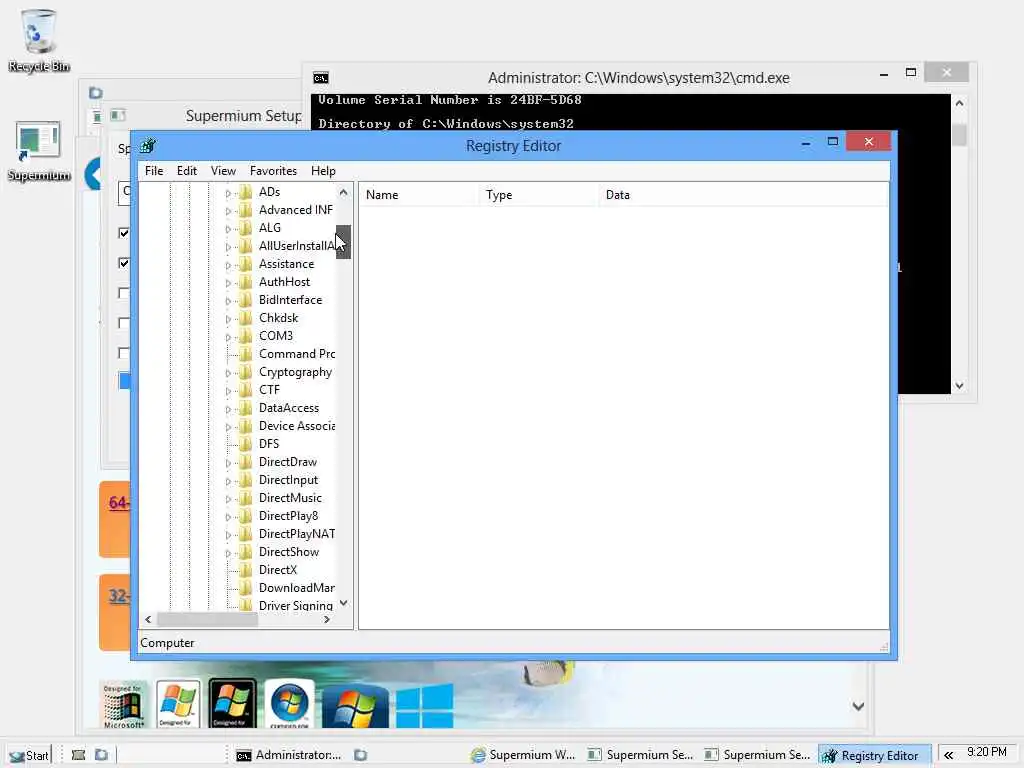This screenshot has width=1024, height=768.
Task: Open the View menu
Action: (x=223, y=171)
